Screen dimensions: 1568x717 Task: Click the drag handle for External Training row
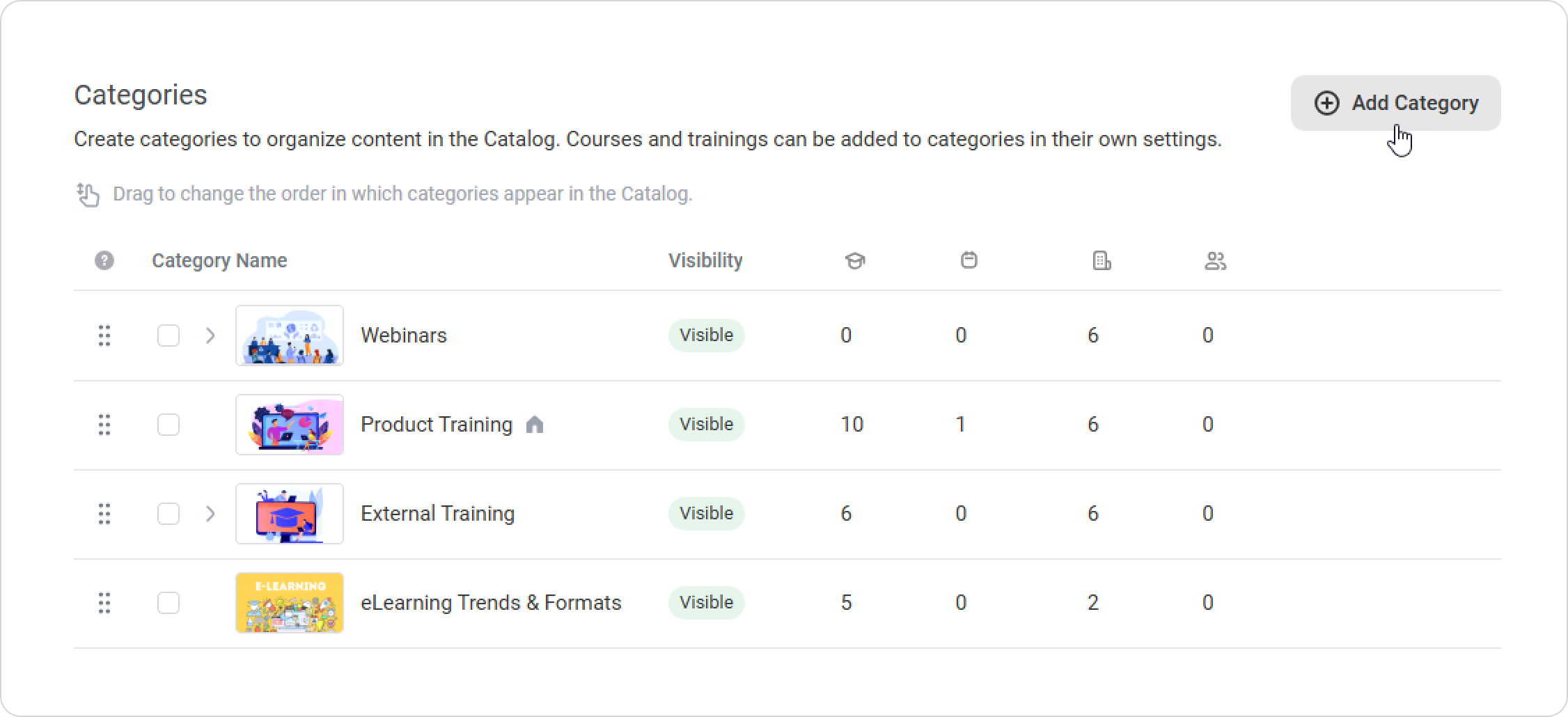click(104, 514)
